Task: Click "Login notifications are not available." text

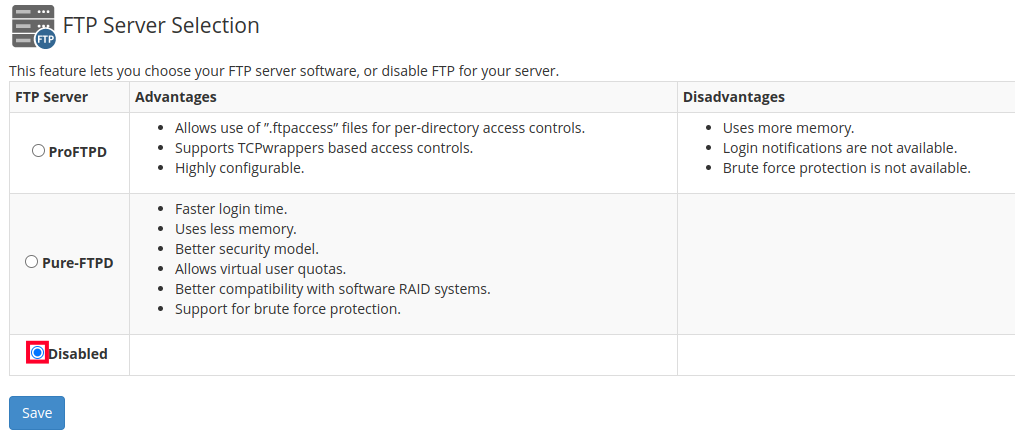Action: click(840, 148)
